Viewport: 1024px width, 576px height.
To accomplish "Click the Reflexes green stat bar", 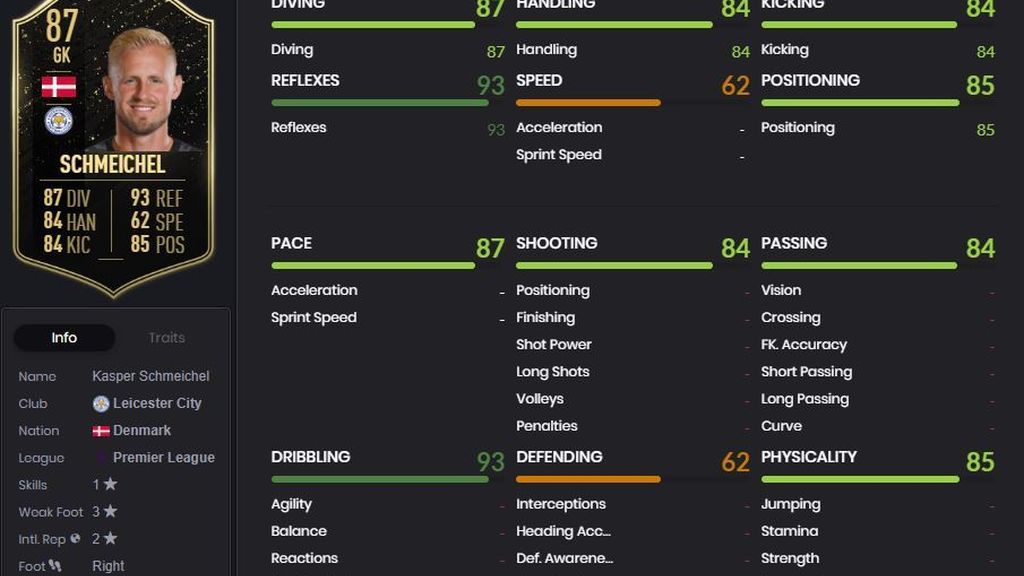I will pyautogui.click(x=379, y=103).
